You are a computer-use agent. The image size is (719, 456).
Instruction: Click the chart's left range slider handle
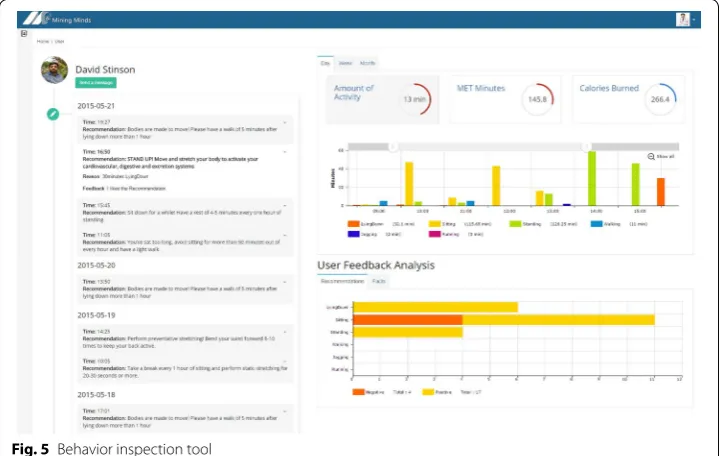(393, 147)
